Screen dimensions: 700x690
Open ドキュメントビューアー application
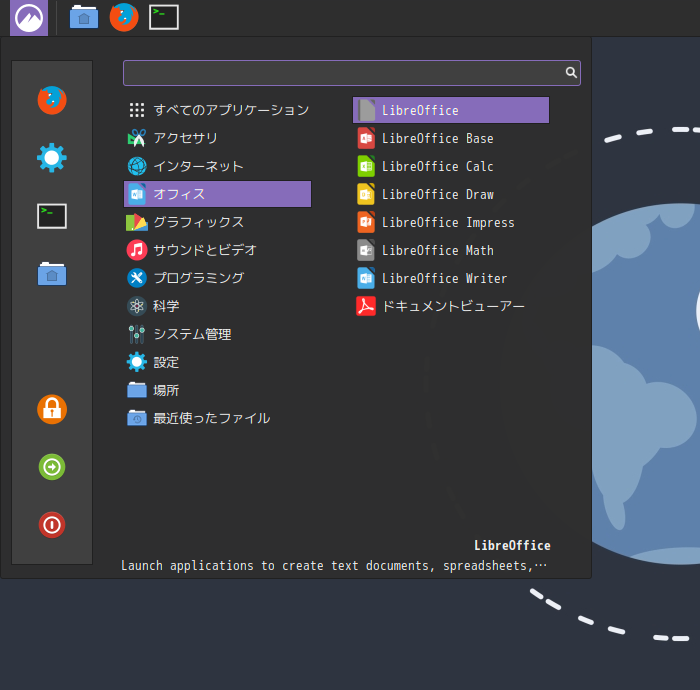[x=452, y=306]
